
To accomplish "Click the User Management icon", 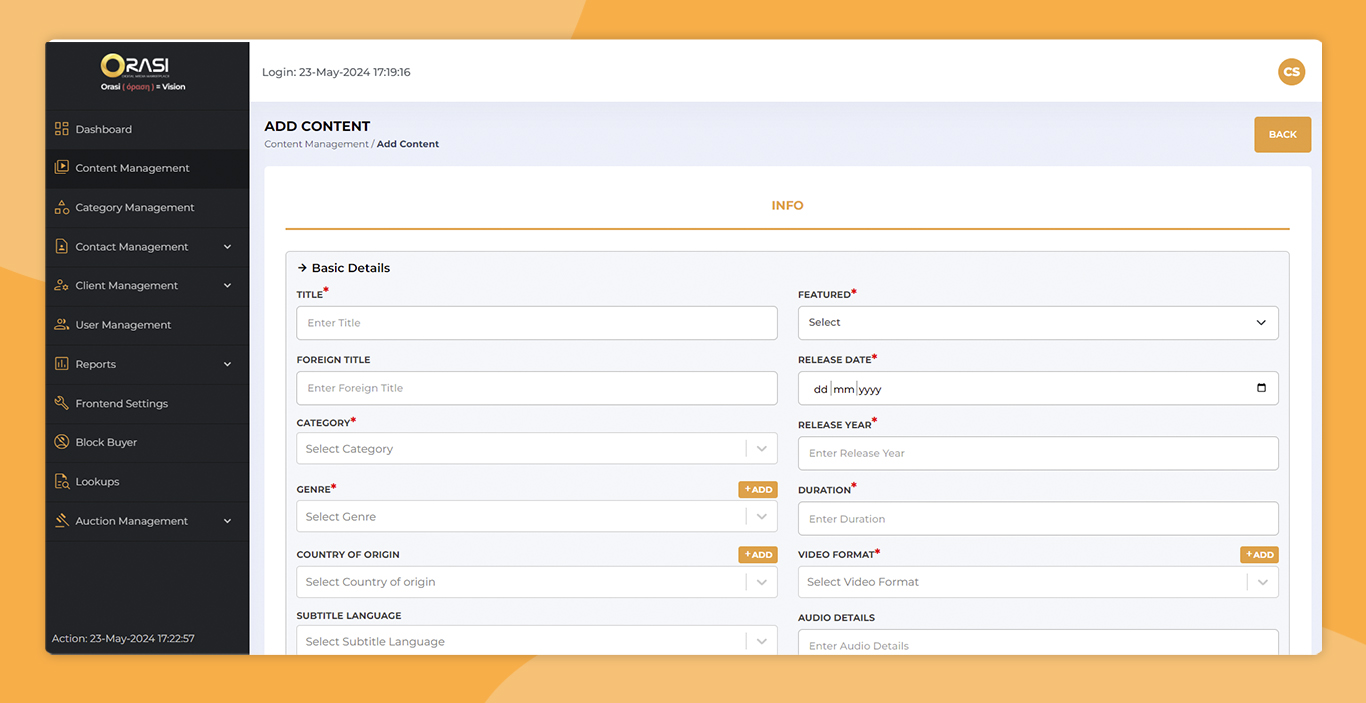I will 62,325.
